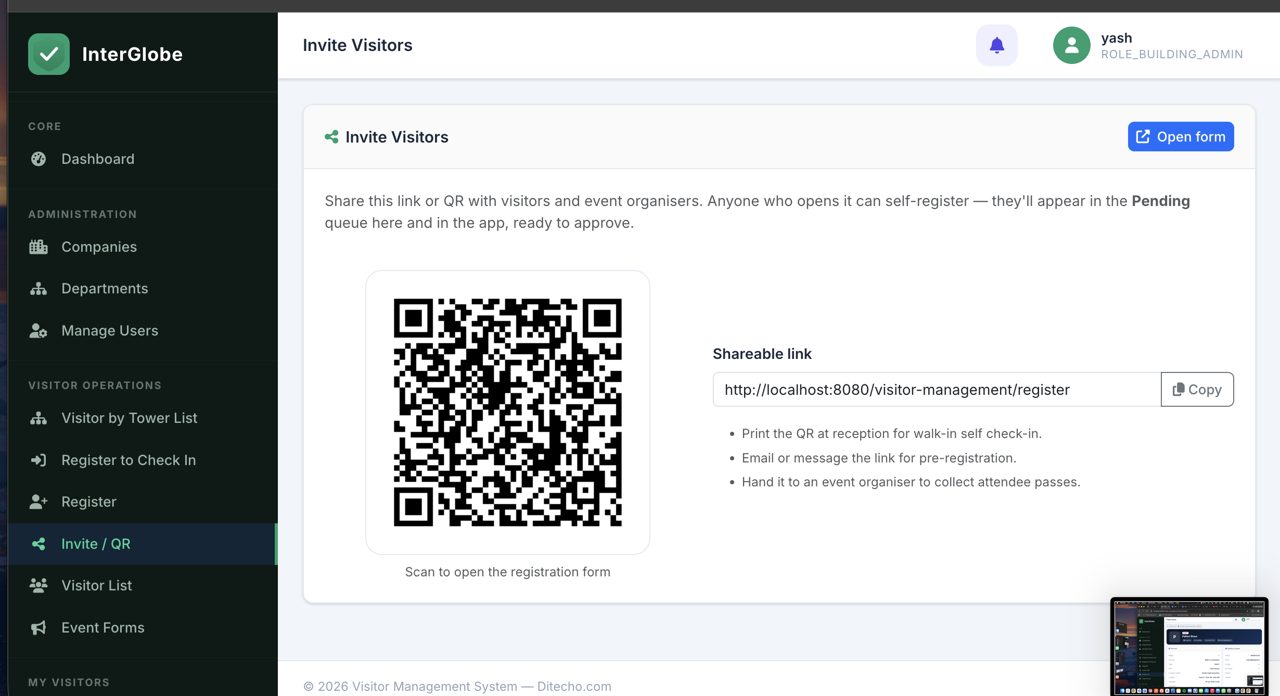The height and width of the screenshot is (696, 1280).
Task: Click the Visitor List people icon
Action: tap(39, 586)
